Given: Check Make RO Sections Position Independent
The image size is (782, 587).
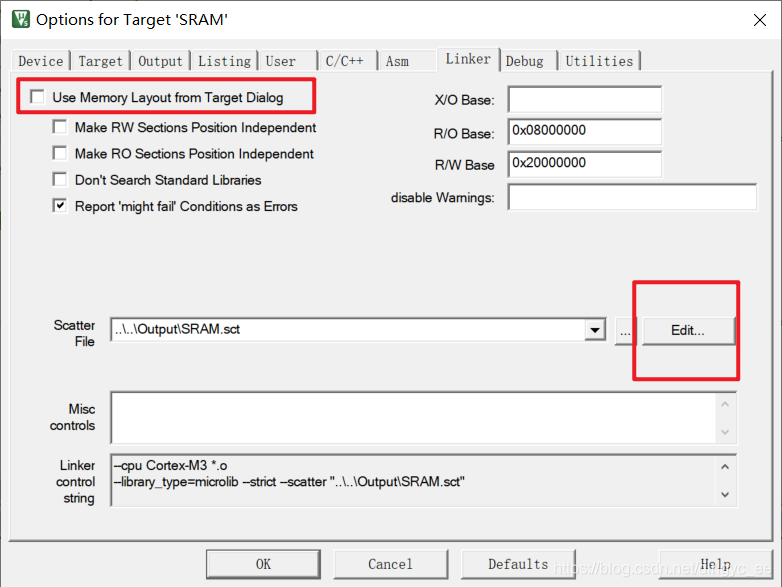Looking at the screenshot, I should [x=60, y=153].
